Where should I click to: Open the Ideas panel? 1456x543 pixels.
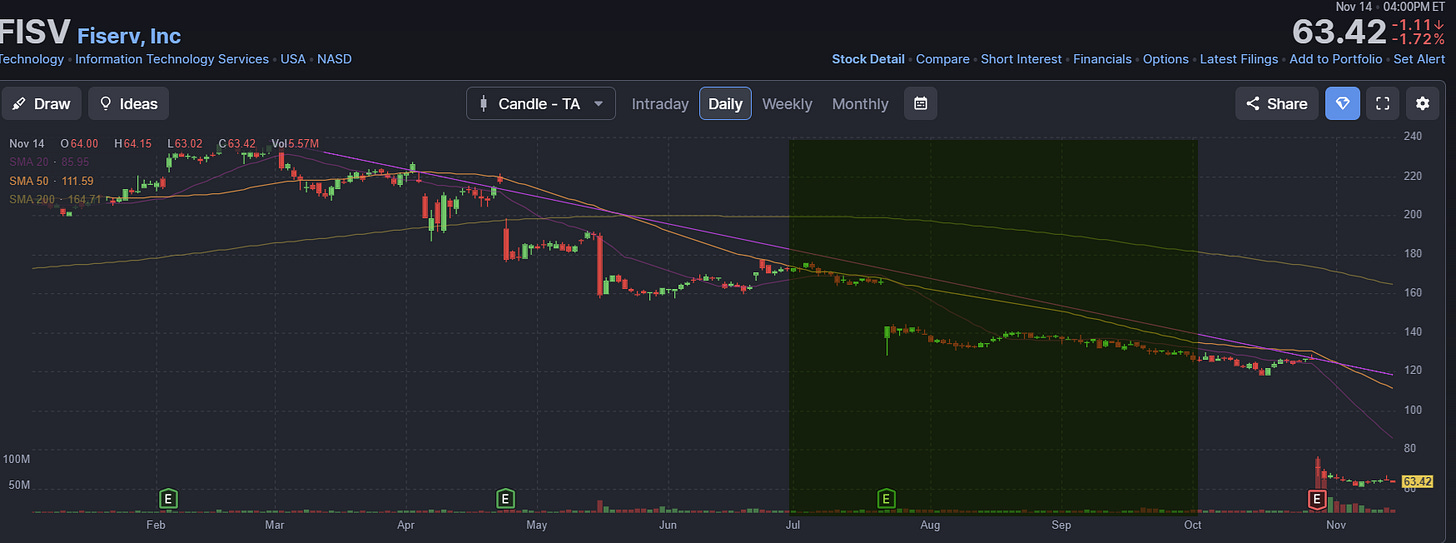[x=129, y=104]
